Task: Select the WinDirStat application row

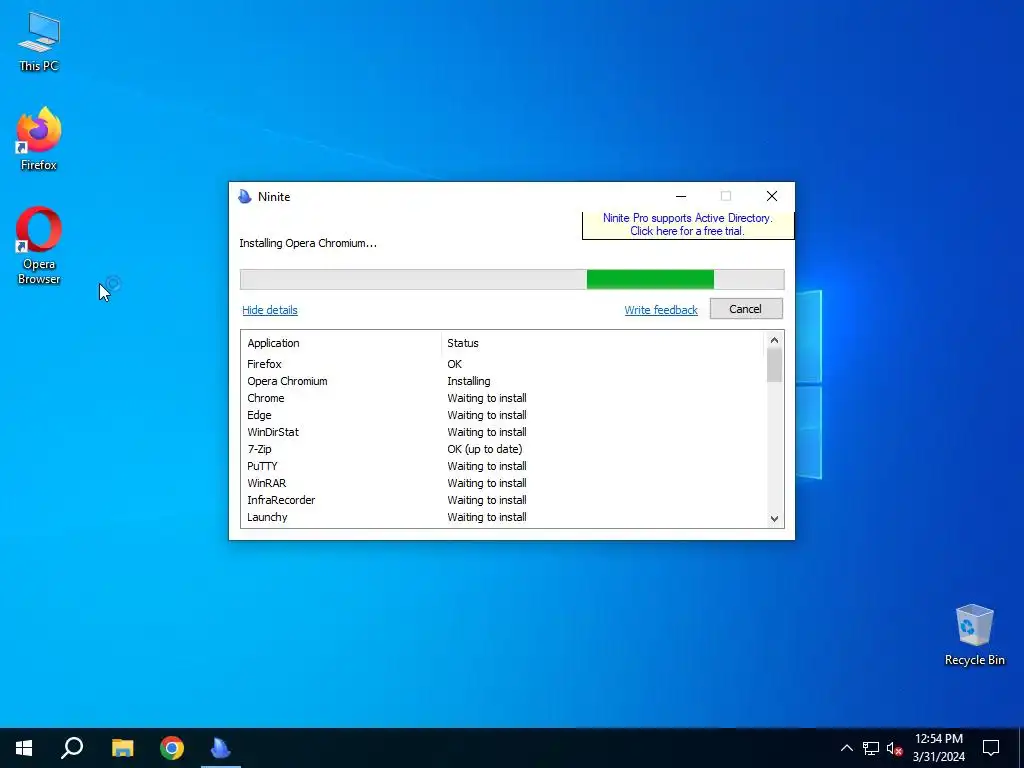Action: point(503,432)
